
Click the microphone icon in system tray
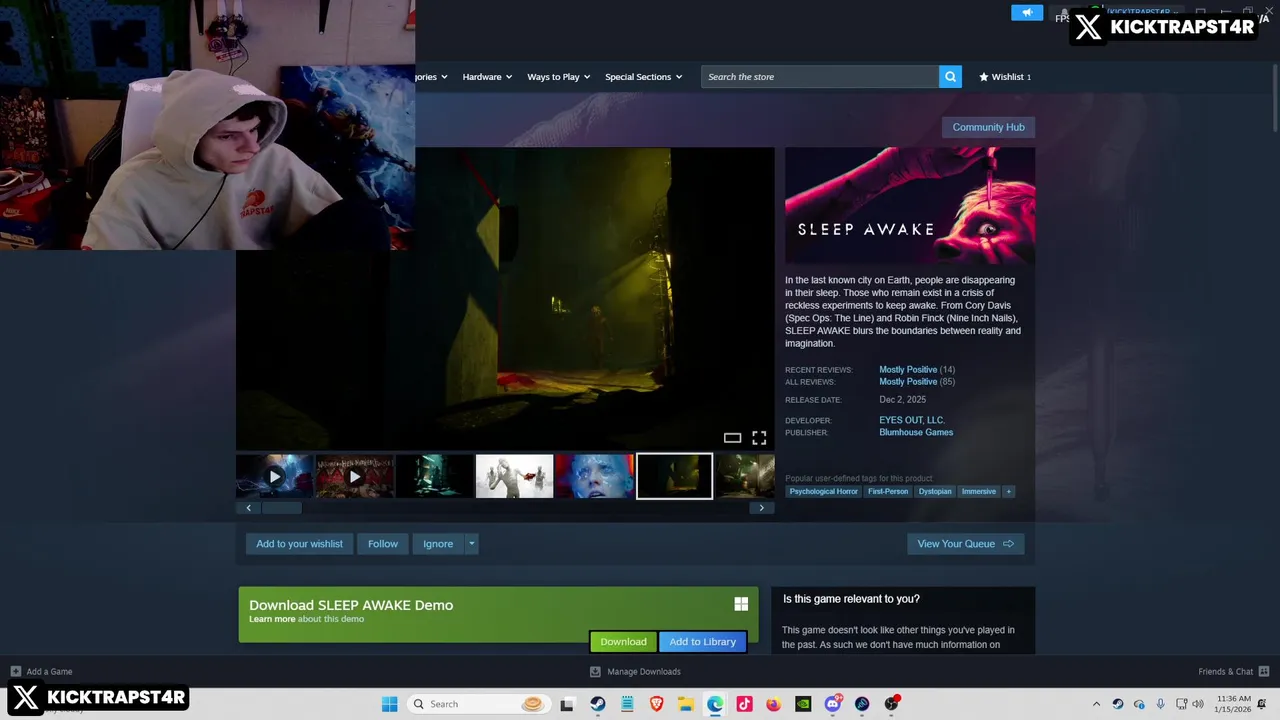tap(1160, 704)
